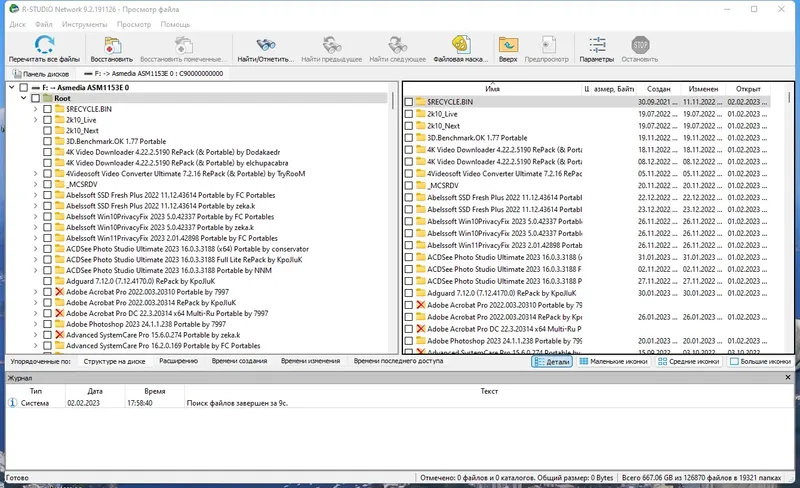
Task: Click the folder icon of $RECYCLE.BIN in right list
Action: pos(420,102)
